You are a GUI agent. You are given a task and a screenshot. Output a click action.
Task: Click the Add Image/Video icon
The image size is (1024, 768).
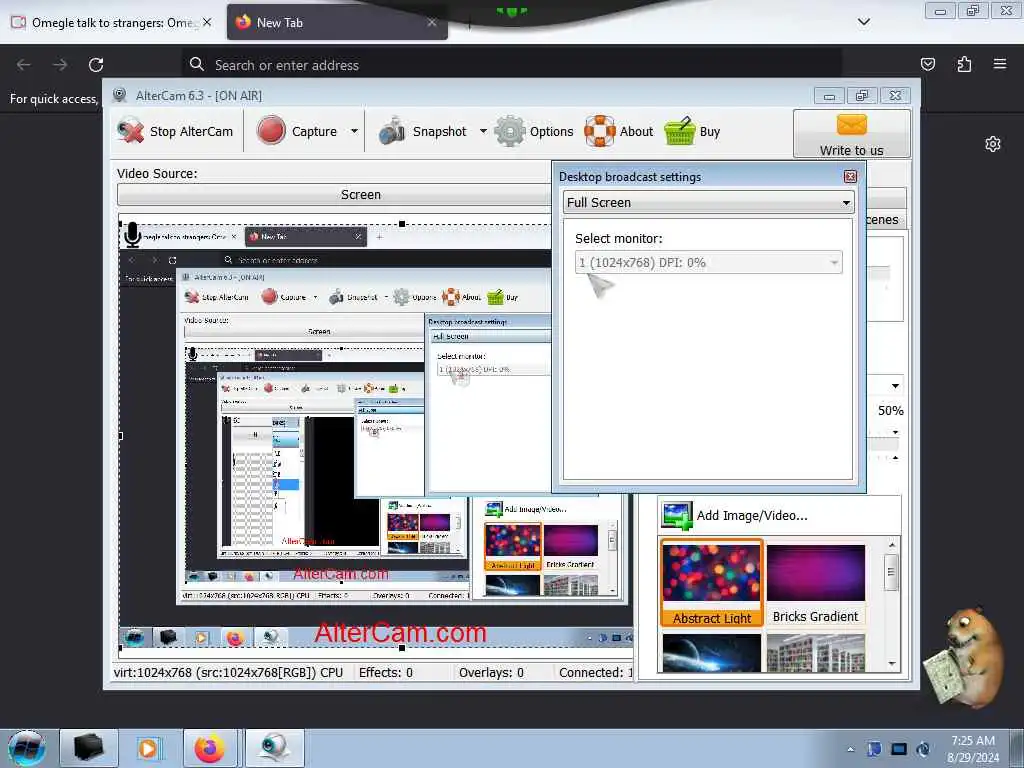pos(677,515)
